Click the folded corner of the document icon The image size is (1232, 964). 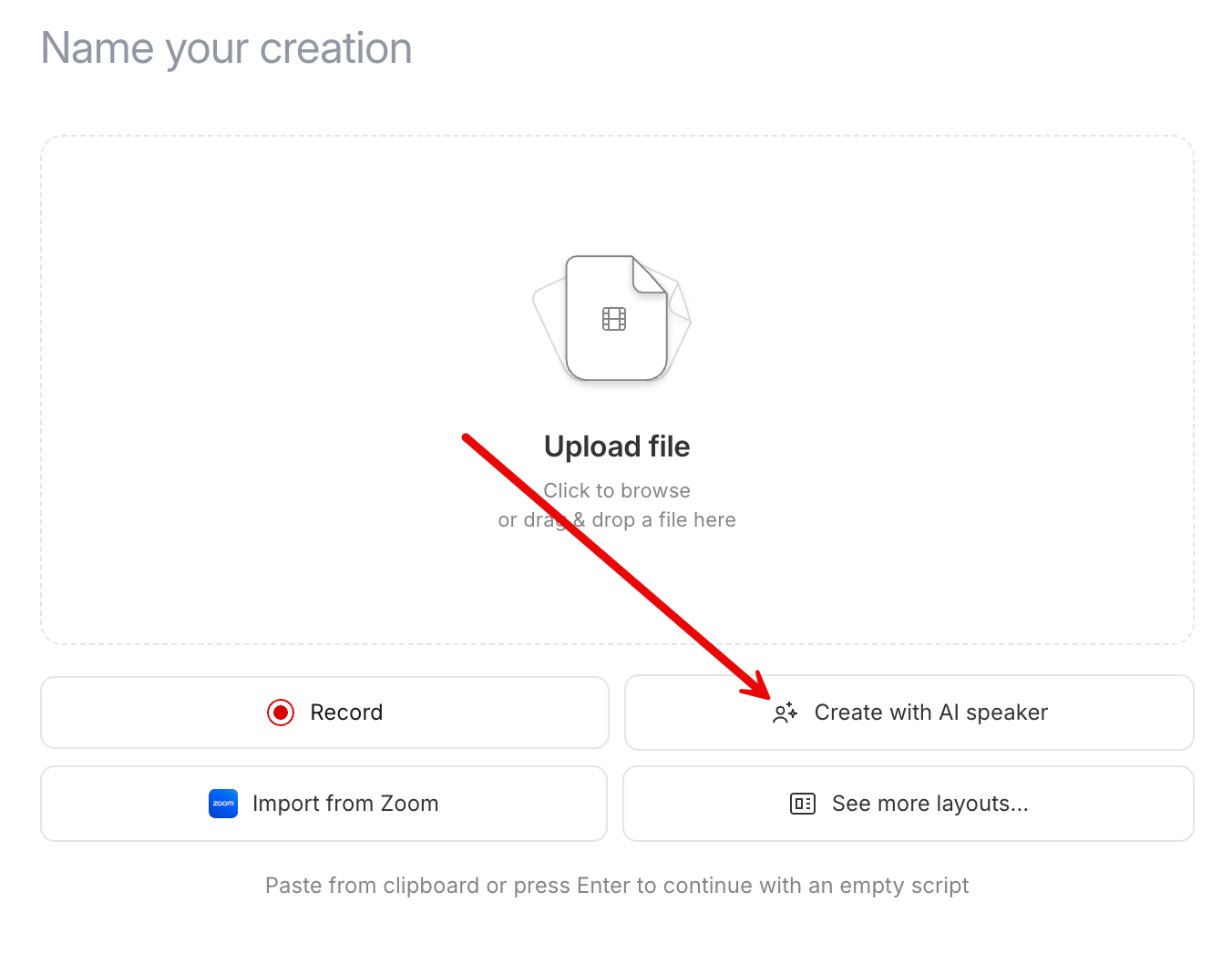pyautogui.click(x=651, y=274)
